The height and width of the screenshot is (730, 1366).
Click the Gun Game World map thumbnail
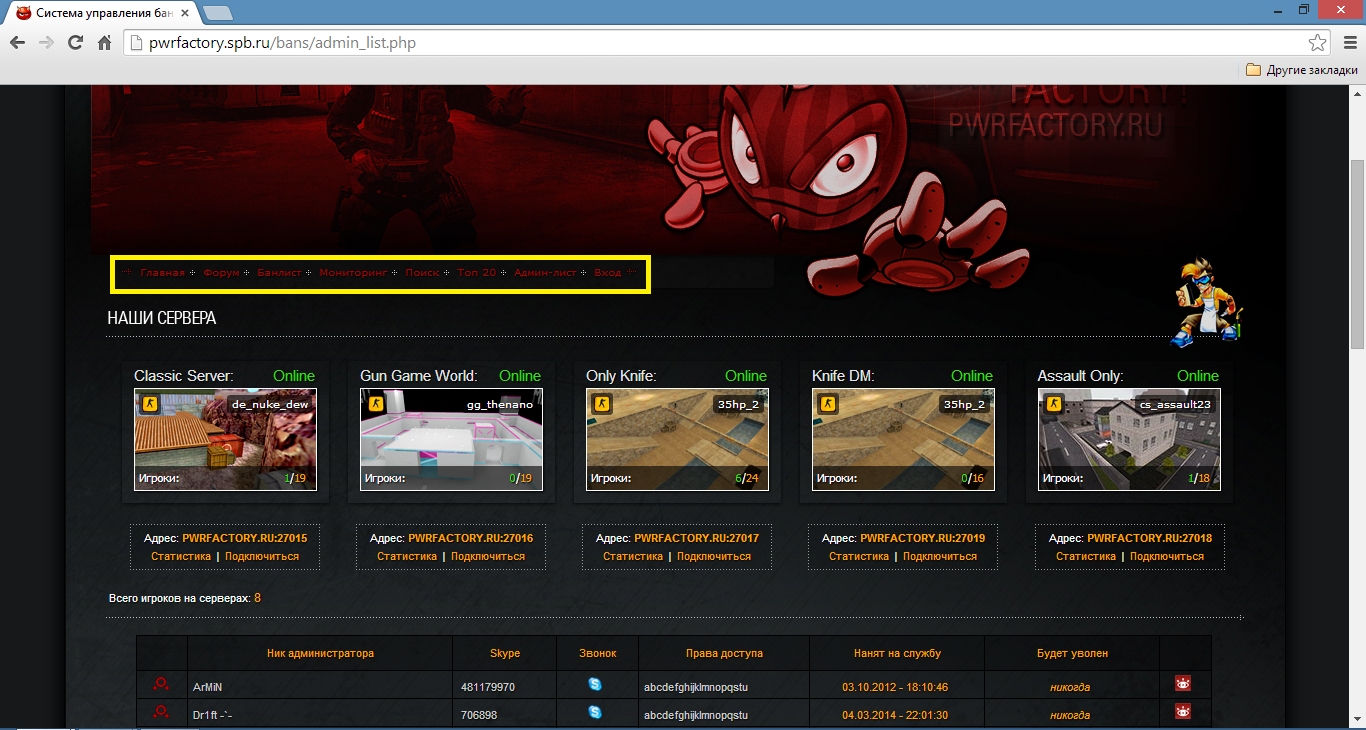(451, 440)
